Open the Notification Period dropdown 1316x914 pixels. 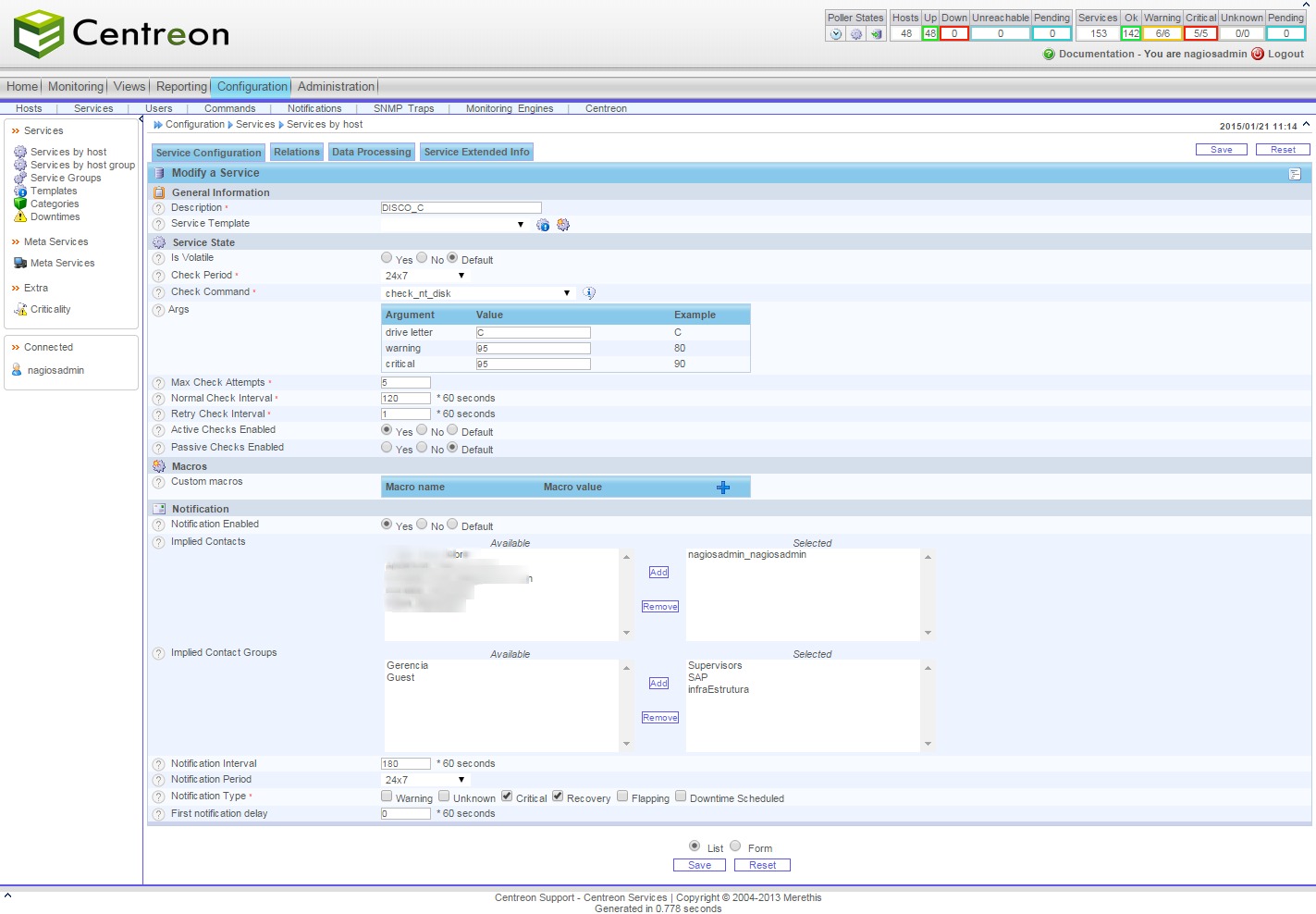point(425,780)
